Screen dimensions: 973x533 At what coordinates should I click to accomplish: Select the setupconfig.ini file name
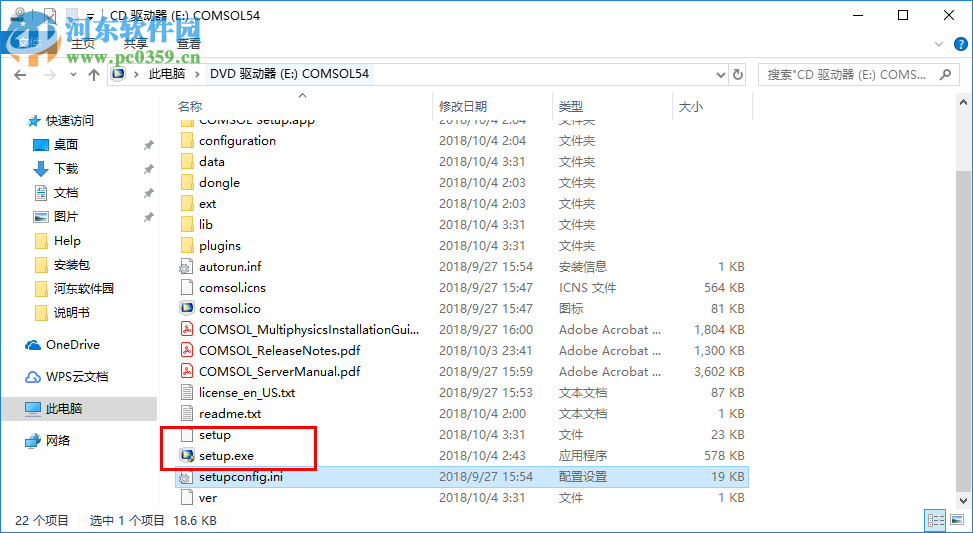point(241,477)
